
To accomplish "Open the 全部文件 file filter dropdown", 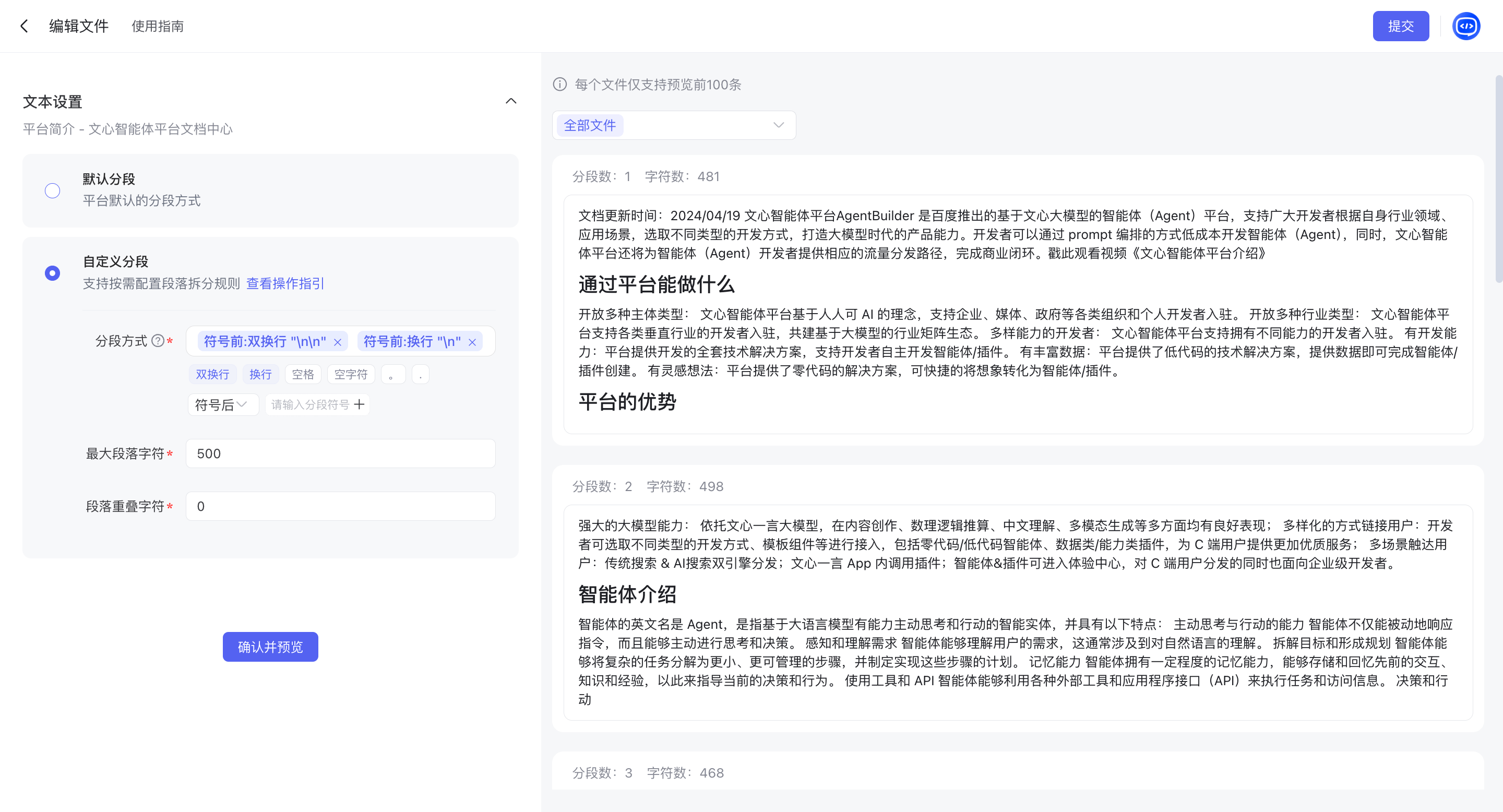I will coord(673,125).
